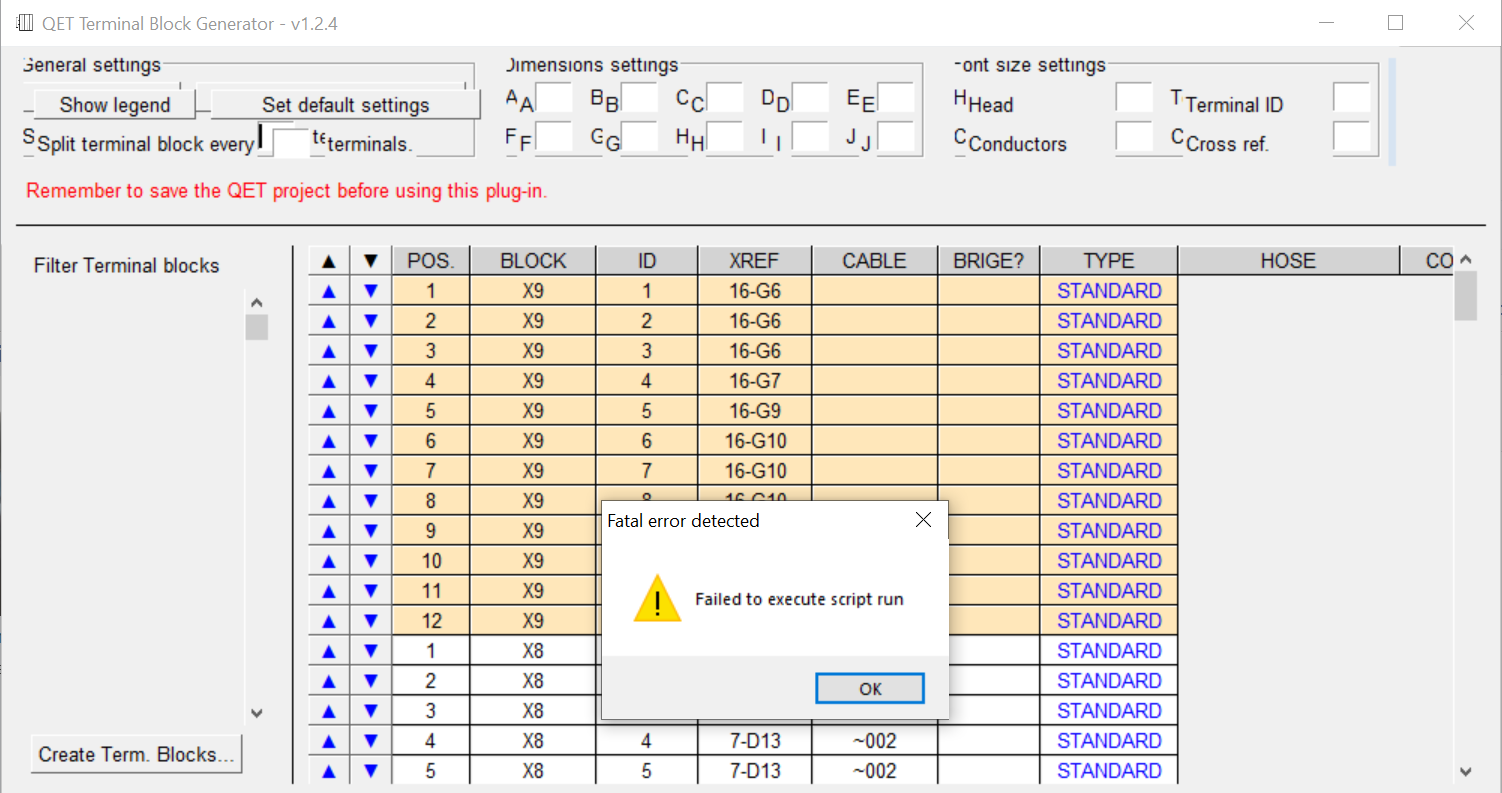Click the Split terminal block number field
1502x793 pixels.
point(291,143)
